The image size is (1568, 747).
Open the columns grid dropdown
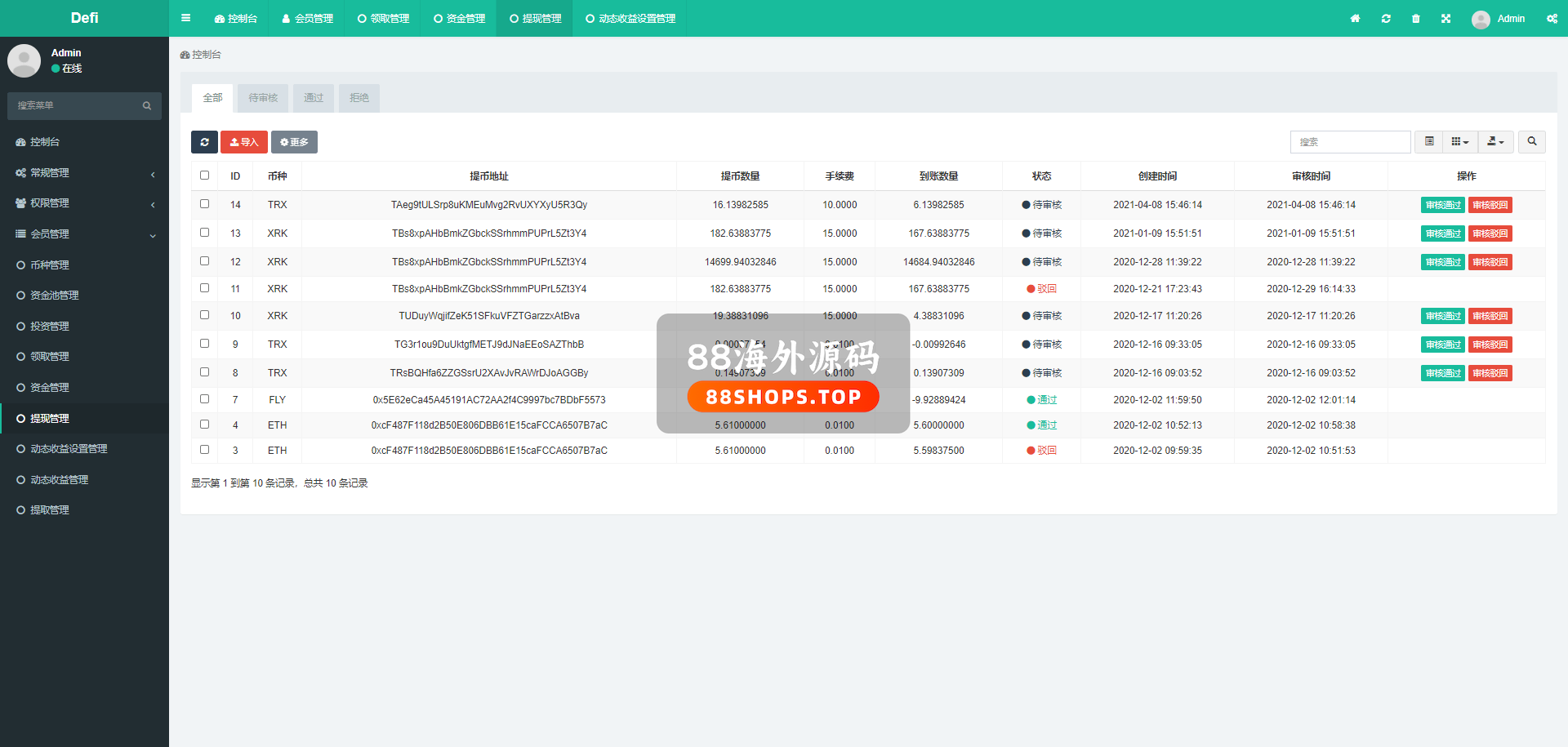pos(1459,142)
